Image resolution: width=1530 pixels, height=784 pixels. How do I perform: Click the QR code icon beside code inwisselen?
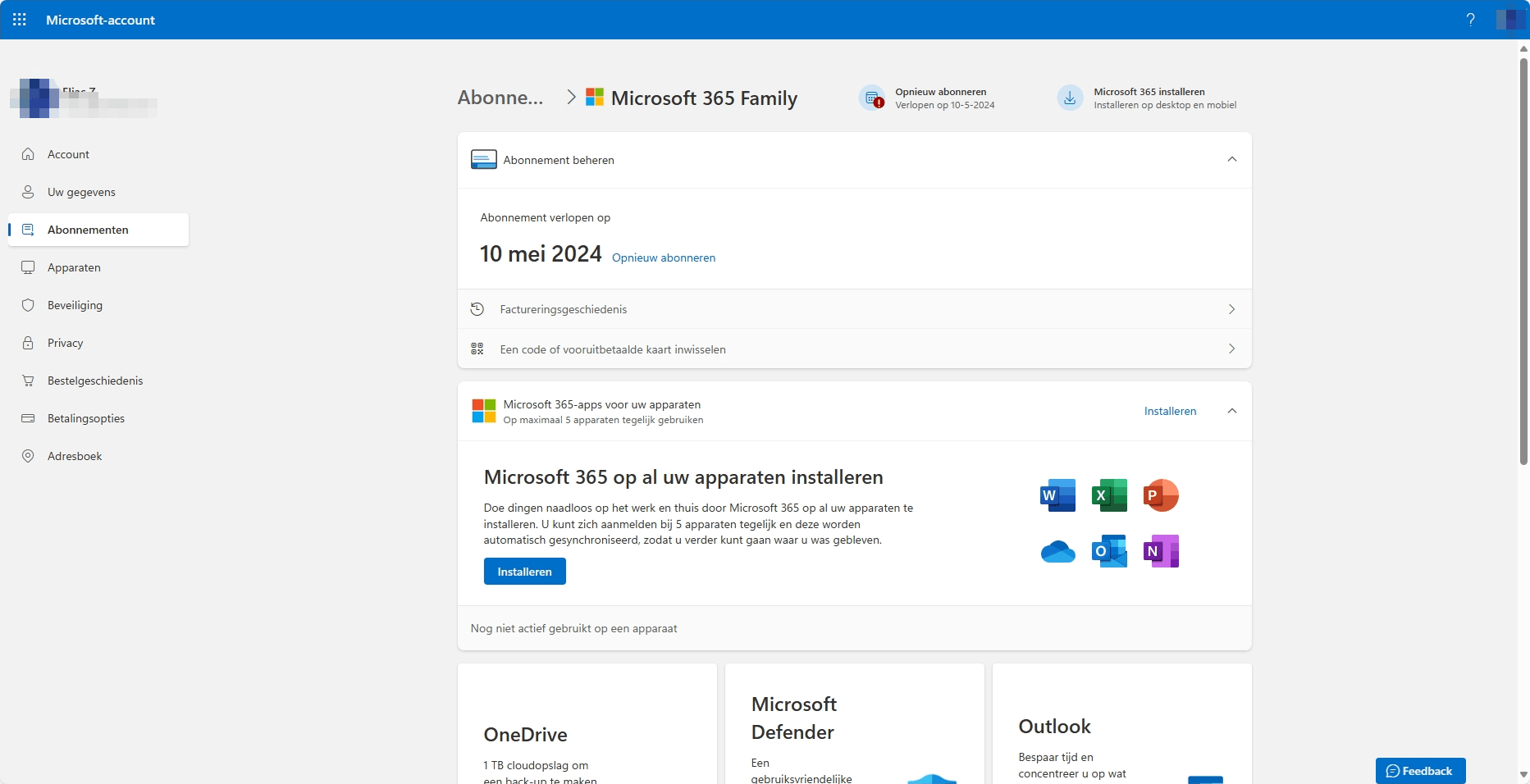(477, 349)
